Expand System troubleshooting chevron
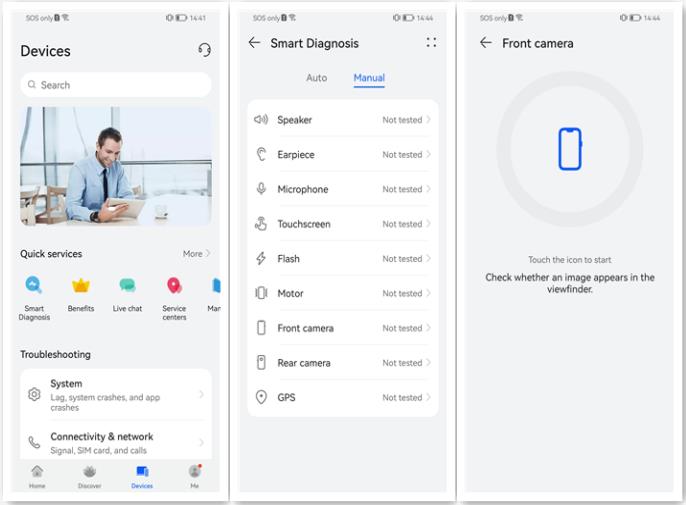686x505 pixels. click(x=201, y=394)
